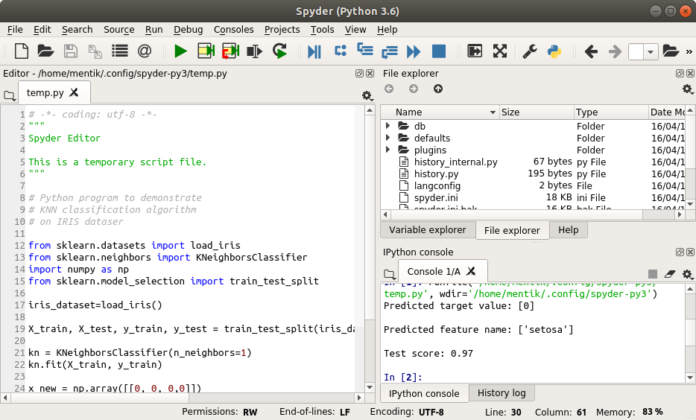Expand the plugins folder

point(388,150)
